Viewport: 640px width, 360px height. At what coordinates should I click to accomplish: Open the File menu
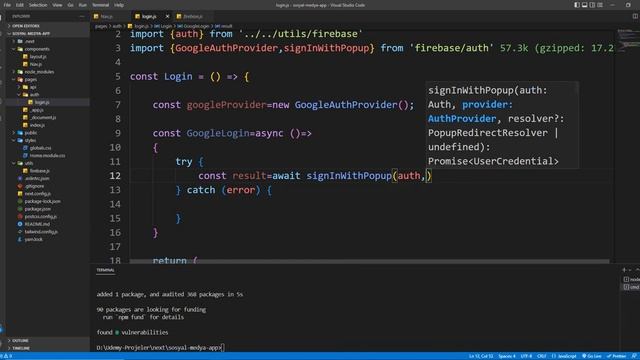click(x=7, y=5)
